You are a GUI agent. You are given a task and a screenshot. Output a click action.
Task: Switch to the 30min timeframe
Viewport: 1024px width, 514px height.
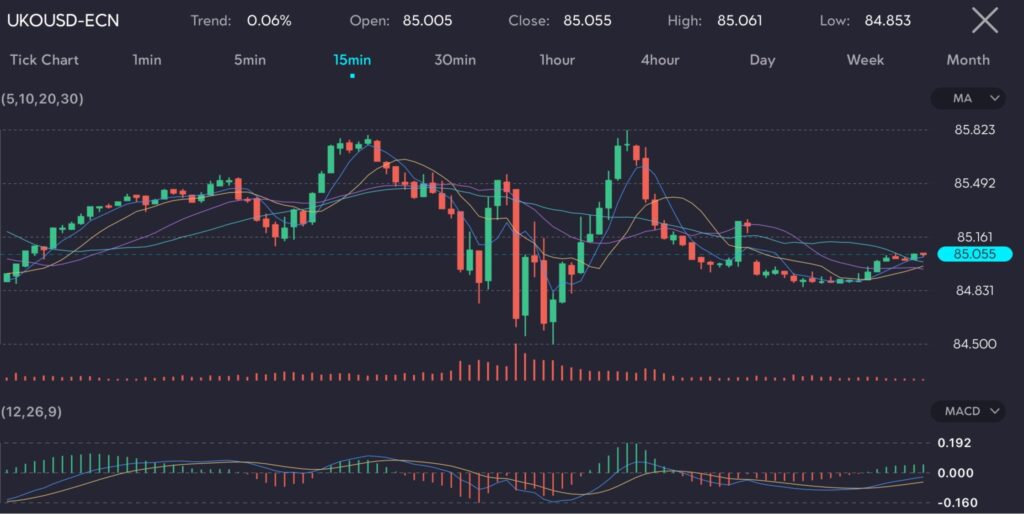(455, 60)
